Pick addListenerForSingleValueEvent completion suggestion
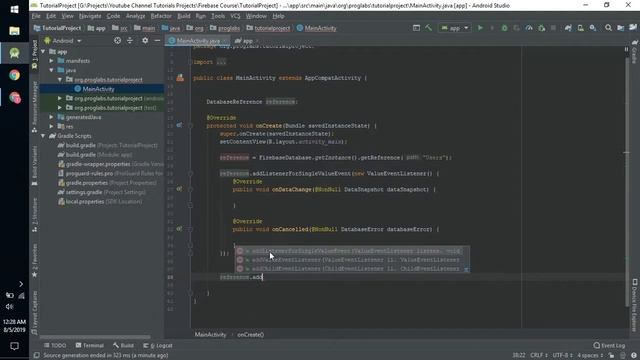This screenshot has width=640, height=360. 352,251
